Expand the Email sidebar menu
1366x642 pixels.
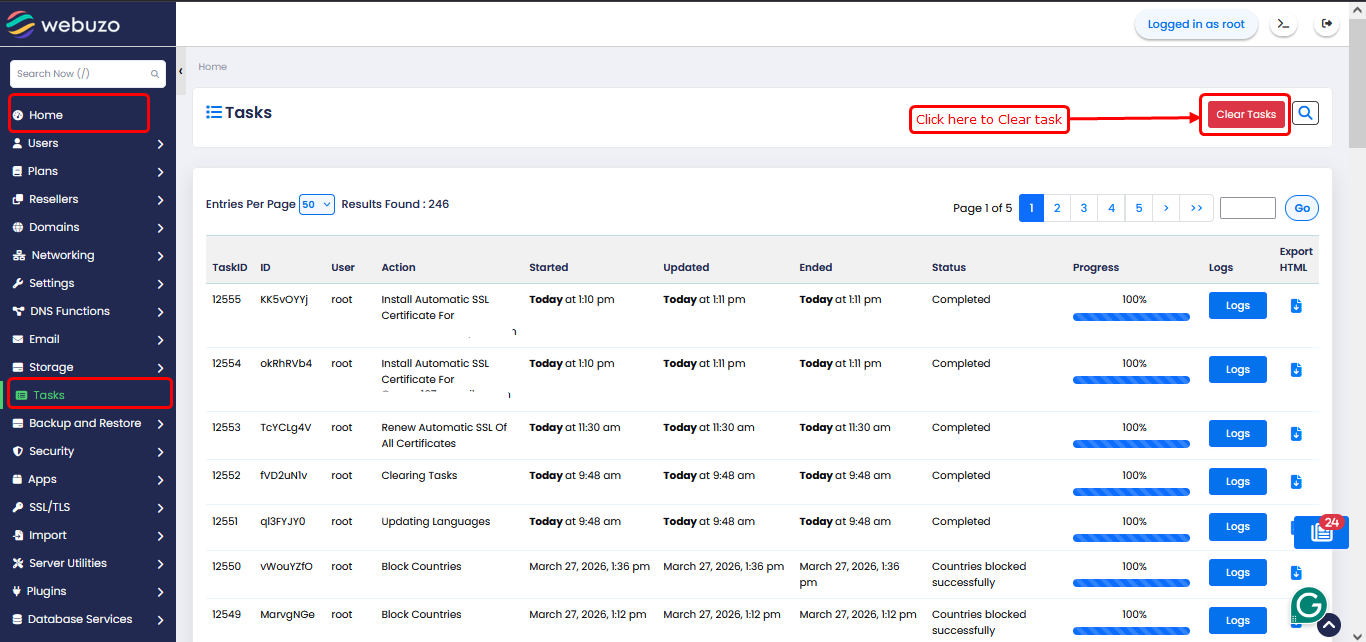click(88, 339)
